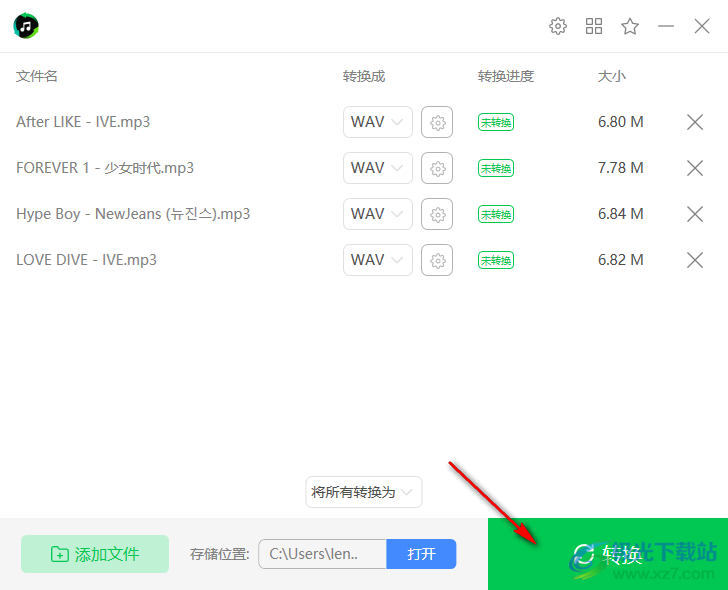The height and width of the screenshot is (590, 728).
Task: Open the settings gear in title bar
Action: [x=558, y=26]
